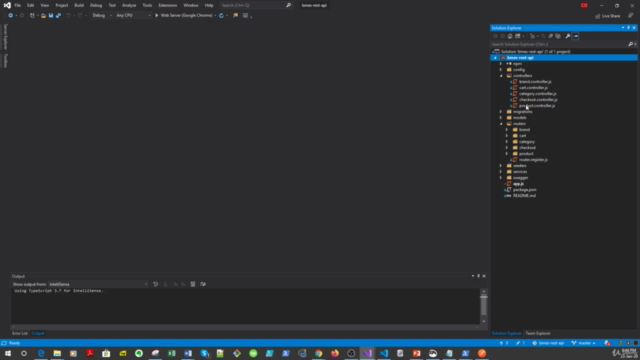Collapse the controllers folder
The height and width of the screenshot is (360, 640).
501,76
